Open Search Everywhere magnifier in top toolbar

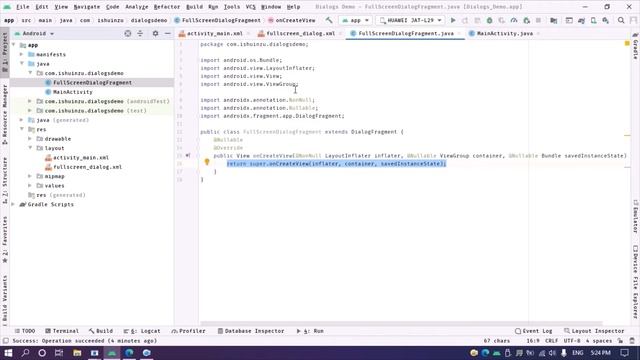[621, 20]
